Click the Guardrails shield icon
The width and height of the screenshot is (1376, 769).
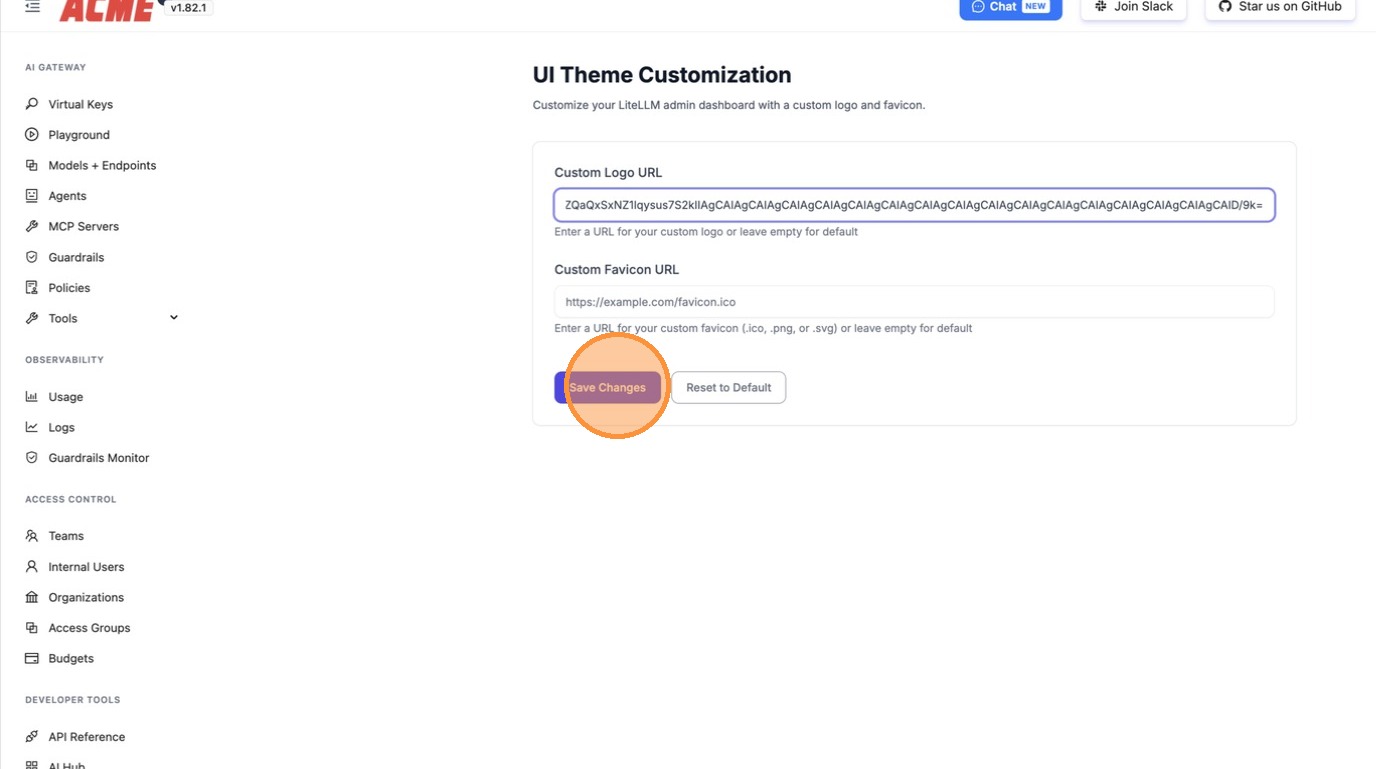click(x=32, y=257)
